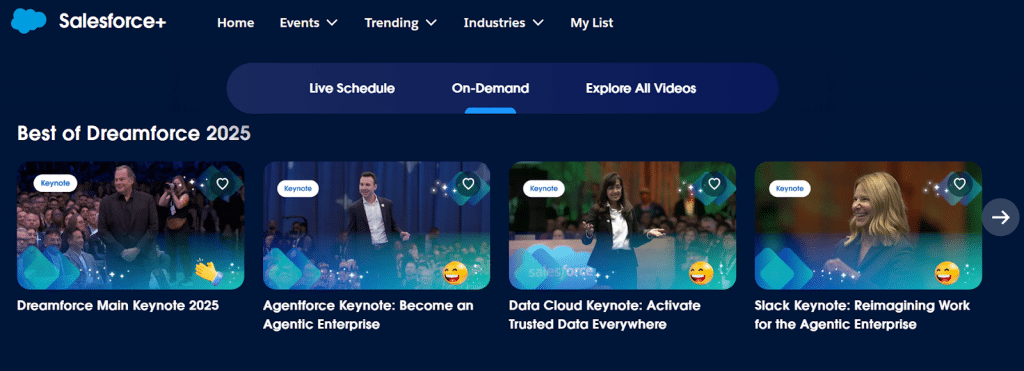Go to the Home nav item
1024x371 pixels.
pos(236,23)
